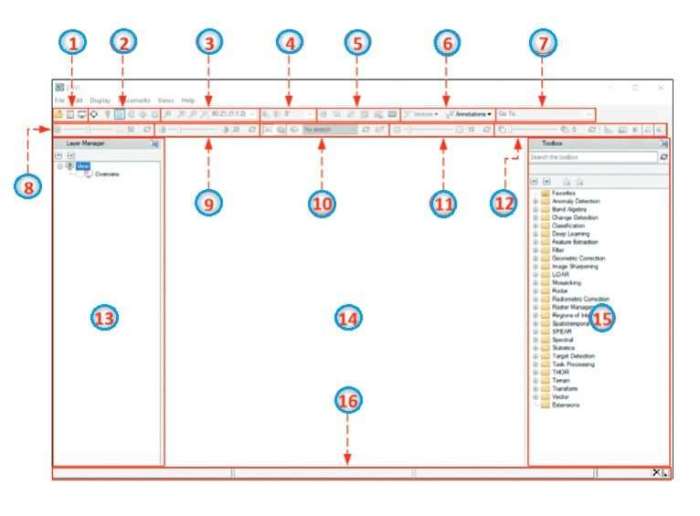Select the Geometric Correction folder
This screenshot has width=700, height=516.
578,258
